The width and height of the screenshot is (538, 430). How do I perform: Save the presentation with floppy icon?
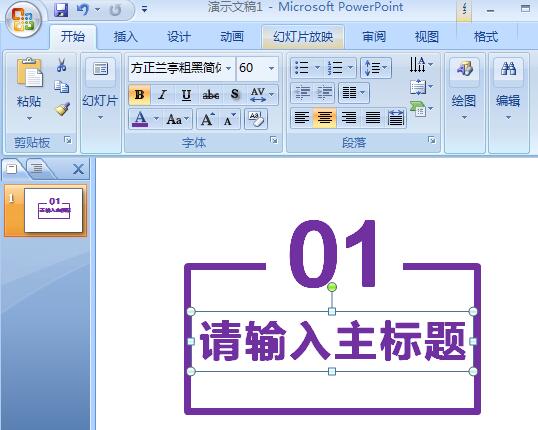click(61, 10)
